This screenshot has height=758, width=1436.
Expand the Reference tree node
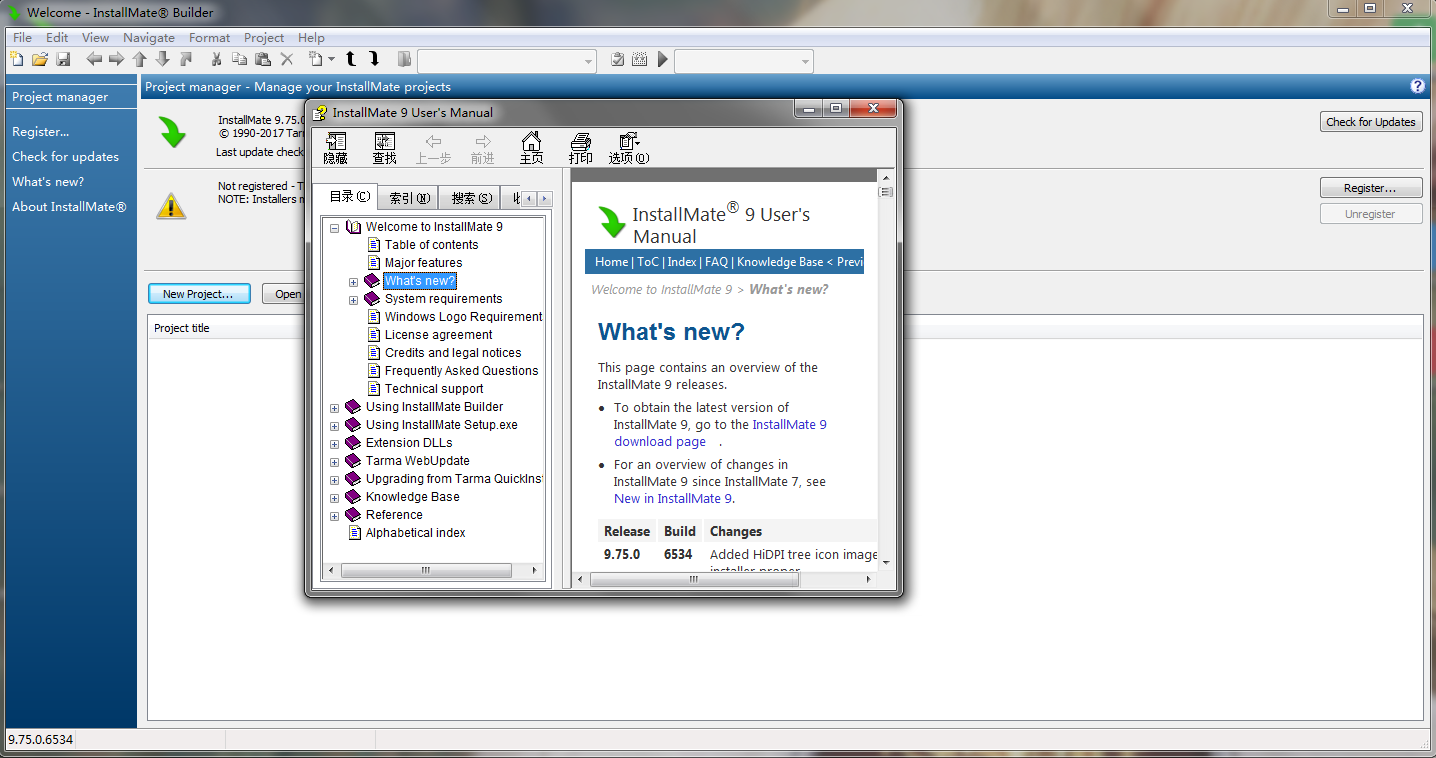click(334, 516)
